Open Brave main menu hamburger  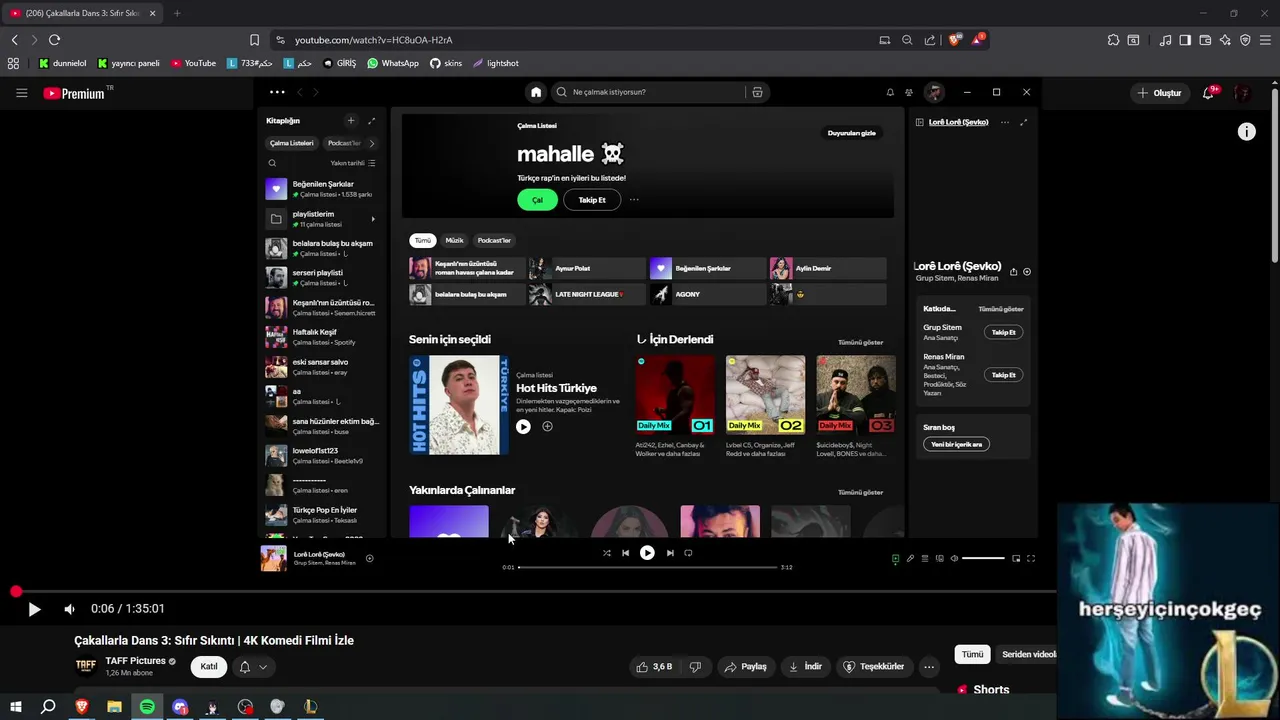pyautogui.click(x=1264, y=40)
